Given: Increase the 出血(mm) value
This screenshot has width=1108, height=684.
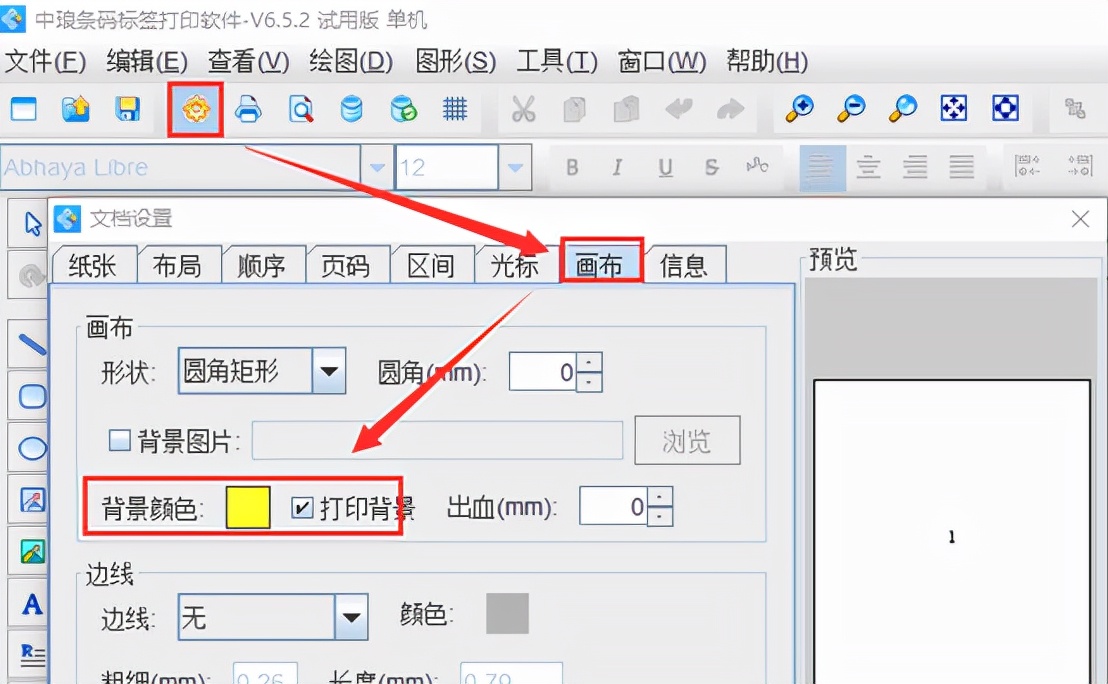Looking at the screenshot, I should (x=659, y=497).
